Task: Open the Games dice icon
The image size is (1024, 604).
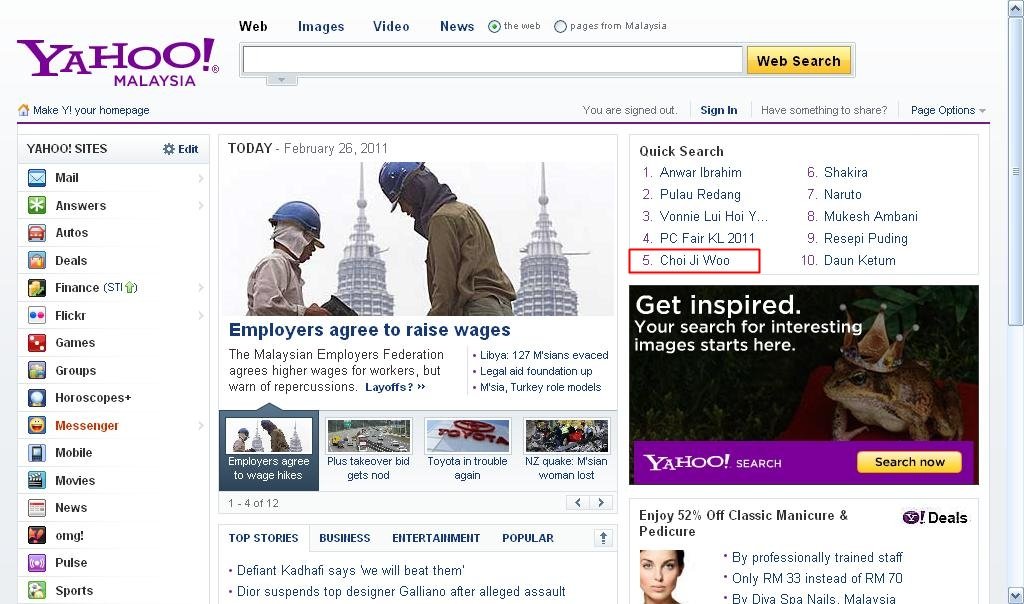Action: pyautogui.click(x=37, y=343)
